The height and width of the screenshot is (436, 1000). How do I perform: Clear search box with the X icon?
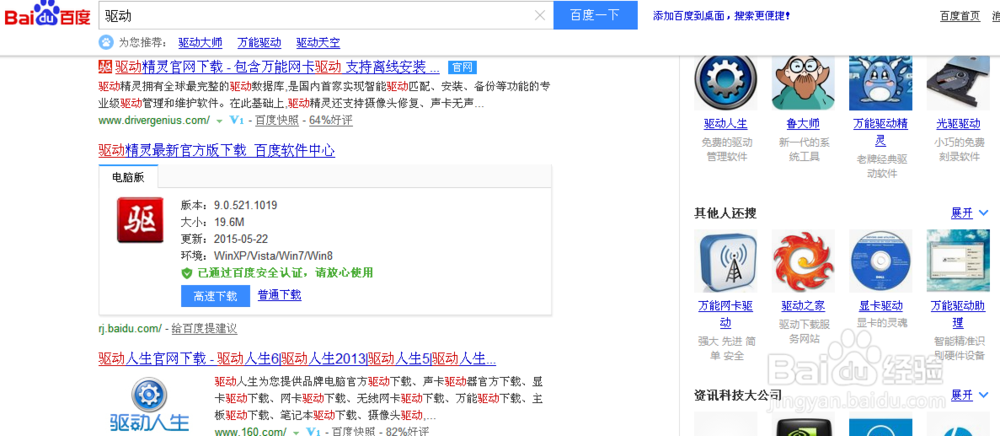540,15
